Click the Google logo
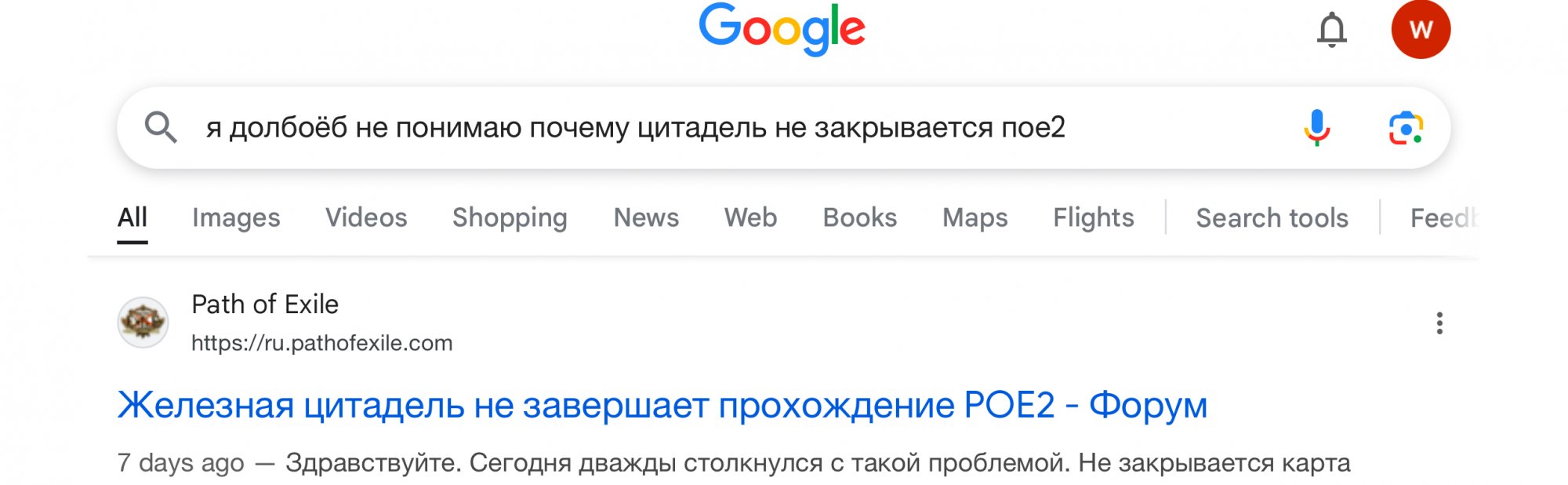The height and width of the screenshot is (485, 1568). (x=782, y=30)
